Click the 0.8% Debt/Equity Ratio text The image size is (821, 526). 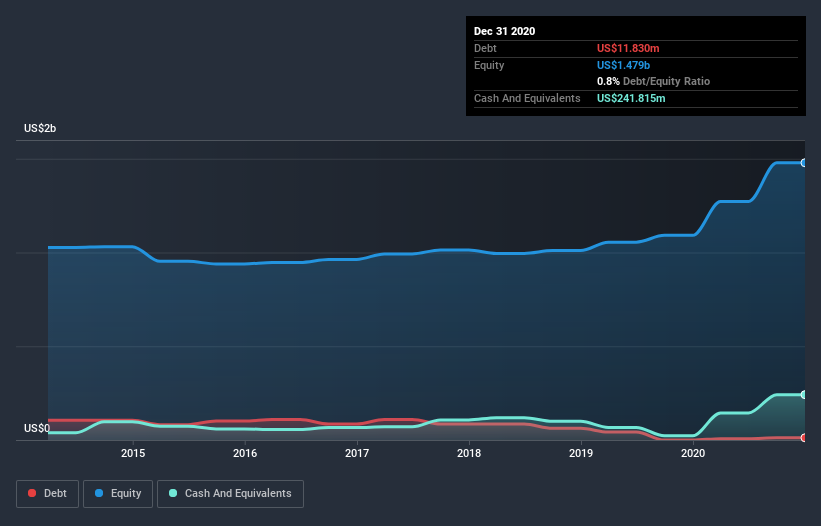653,81
